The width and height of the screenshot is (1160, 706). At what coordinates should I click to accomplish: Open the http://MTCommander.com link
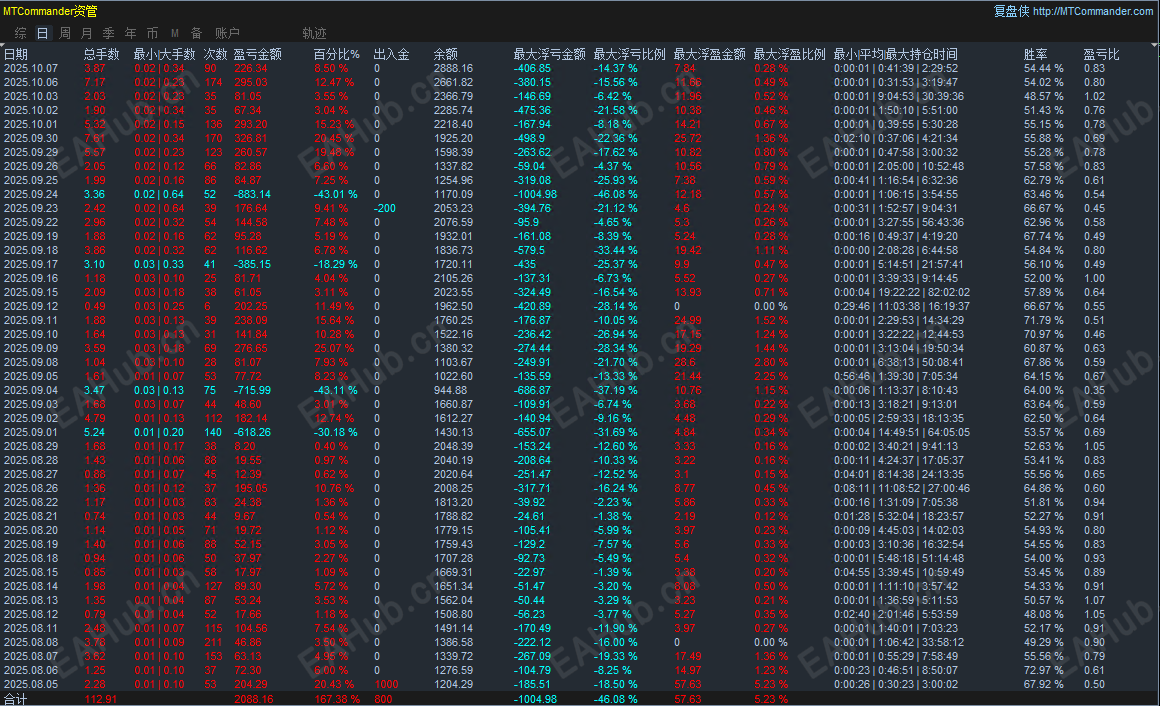[x=1092, y=11]
